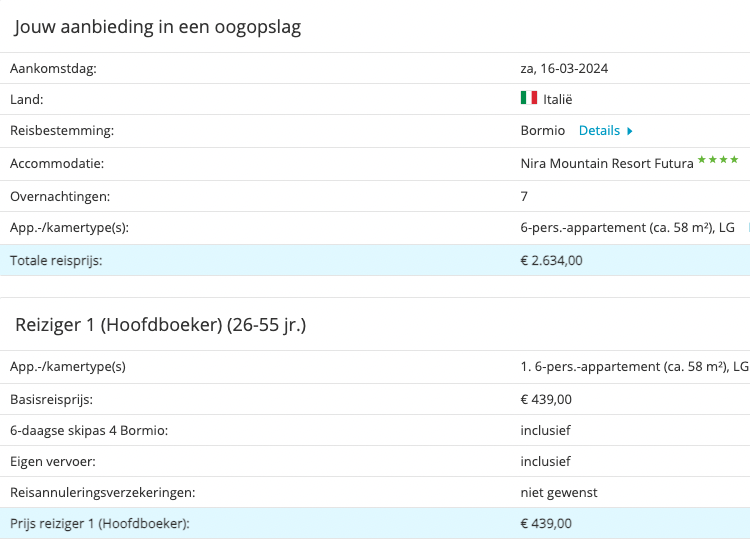The height and width of the screenshot is (540, 750).
Task: Click the Bormio destination text
Action: (x=542, y=131)
